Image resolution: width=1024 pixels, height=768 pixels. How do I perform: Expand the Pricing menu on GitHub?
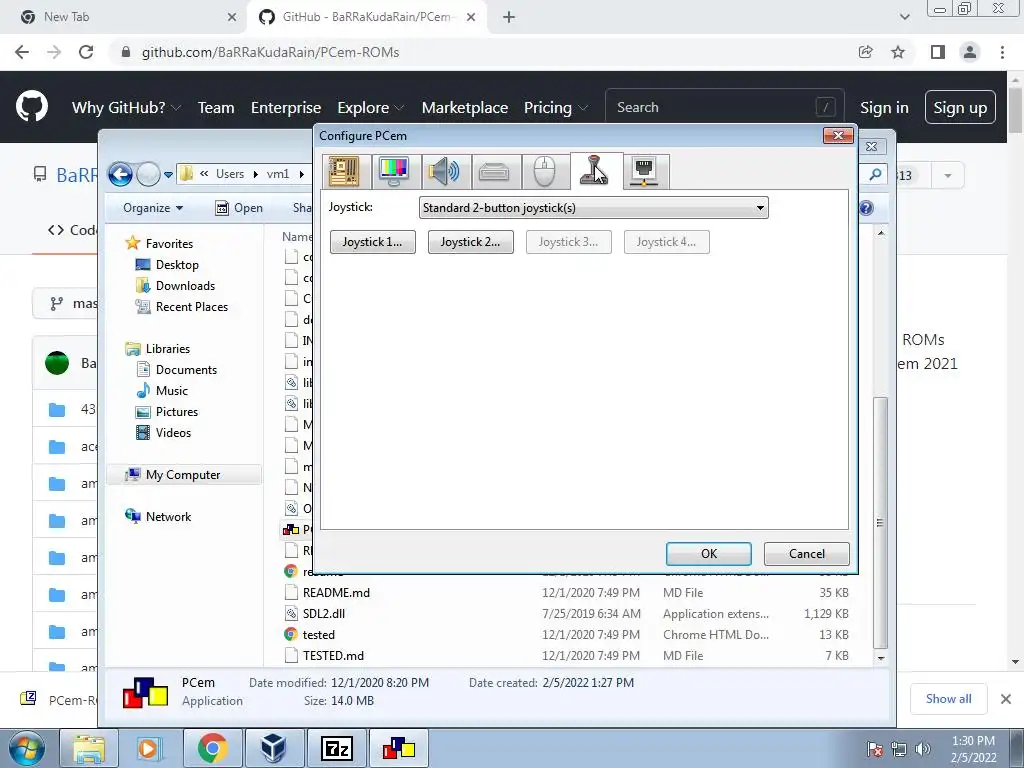[556, 107]
